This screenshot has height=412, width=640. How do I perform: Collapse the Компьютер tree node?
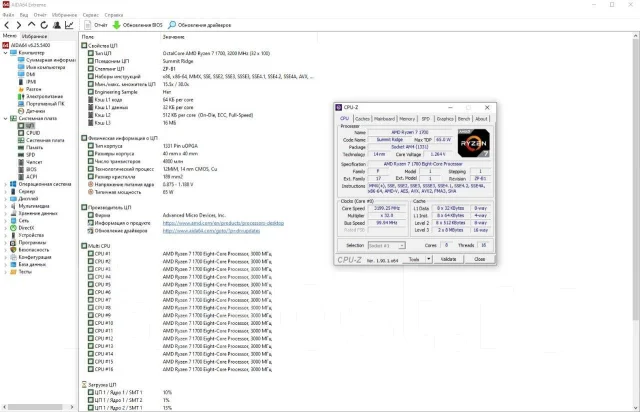(x=5, y=53)
